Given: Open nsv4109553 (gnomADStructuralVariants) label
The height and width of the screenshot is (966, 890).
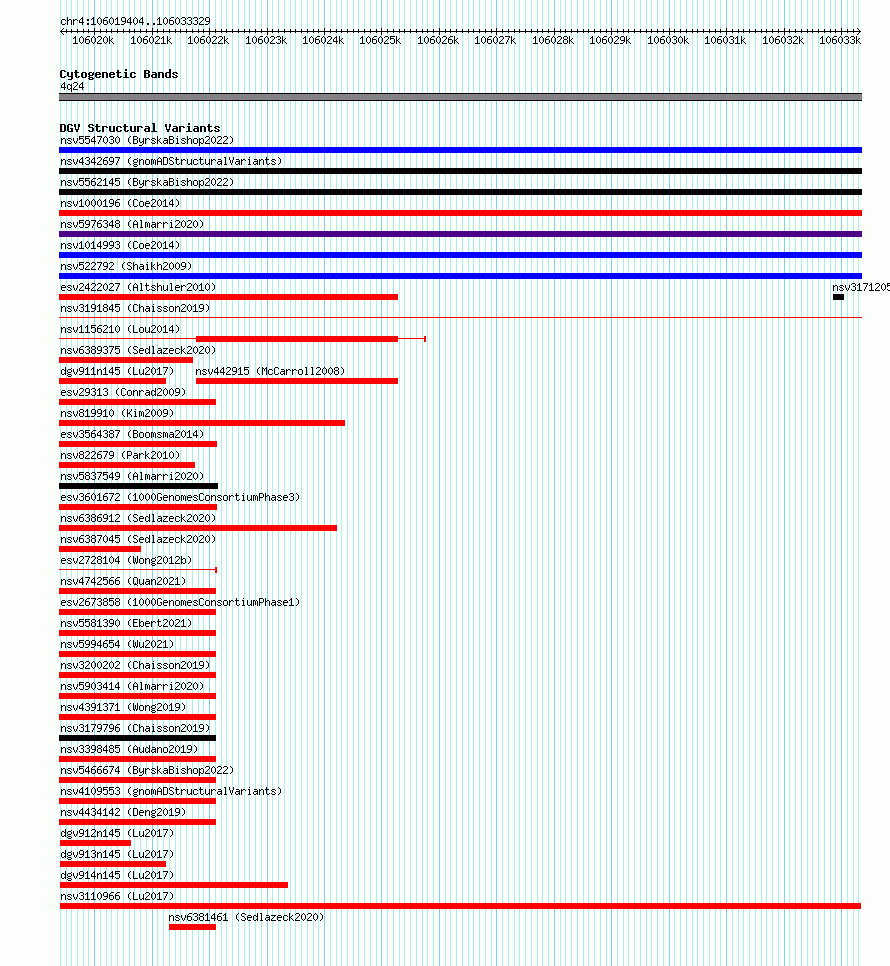Looking at the screenshot, I should [171, 791].
